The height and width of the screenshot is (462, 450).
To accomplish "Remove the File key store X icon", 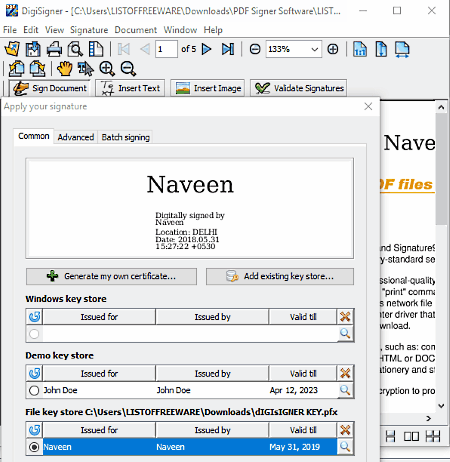I will pos(345,430).
